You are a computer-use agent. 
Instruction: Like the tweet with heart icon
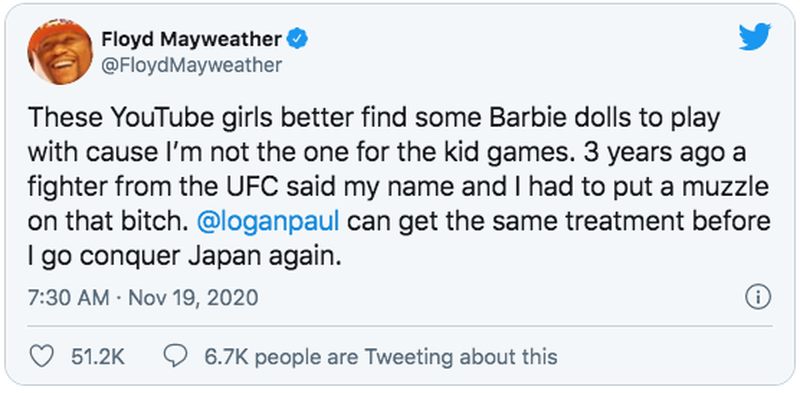tap(42, 356)
